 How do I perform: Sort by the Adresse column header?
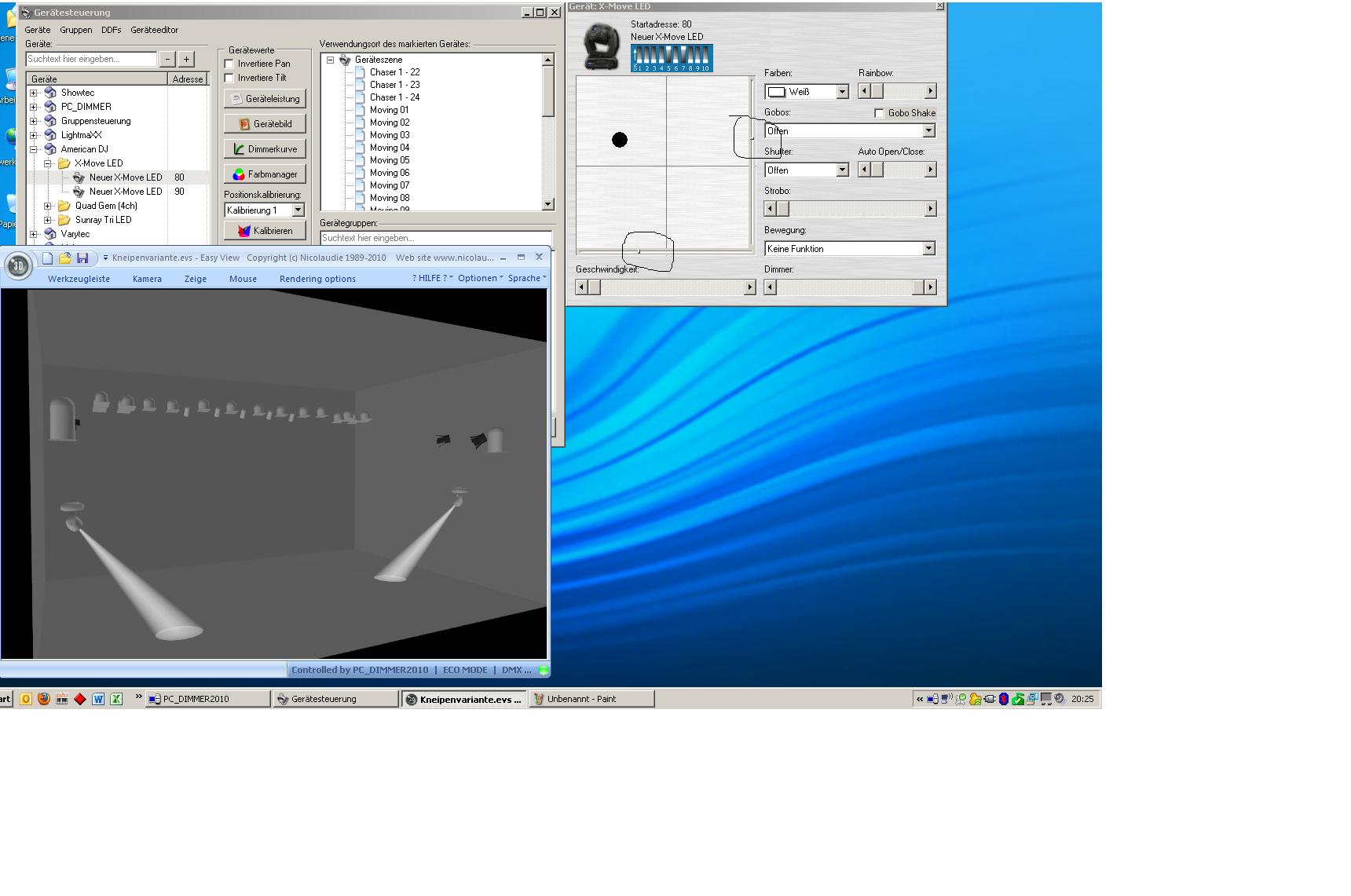tap(188, 79)
